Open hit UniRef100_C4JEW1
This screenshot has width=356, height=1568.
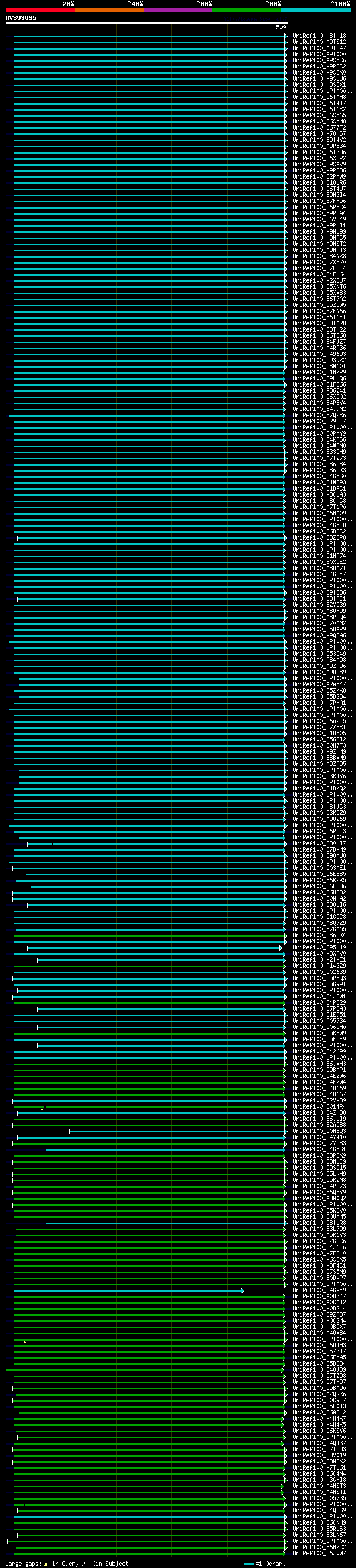(319, 996)
